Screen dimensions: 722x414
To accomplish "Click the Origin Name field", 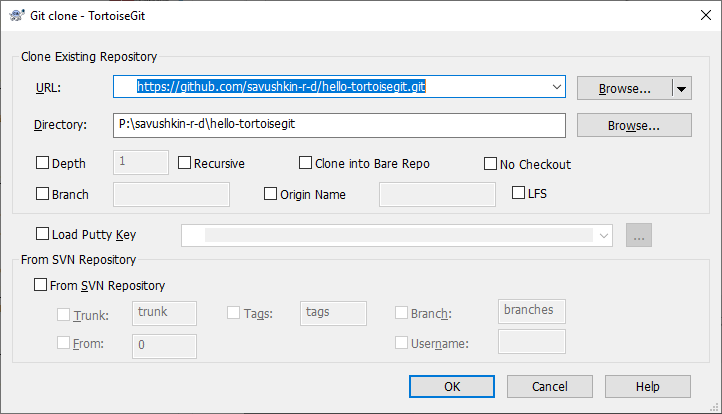I will (437, 194).
